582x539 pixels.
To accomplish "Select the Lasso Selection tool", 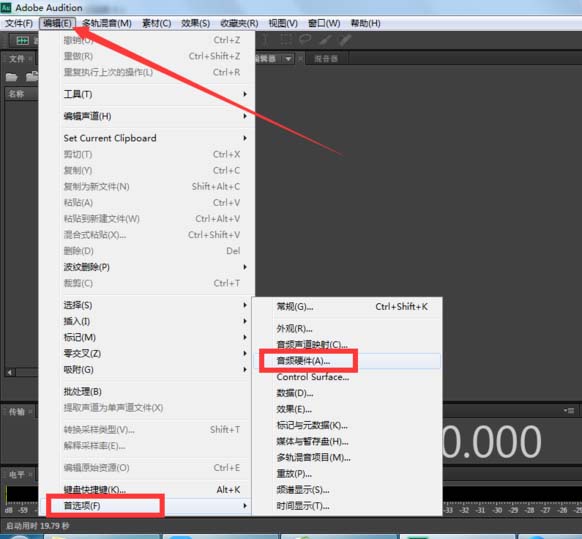I will click(305, 39).
